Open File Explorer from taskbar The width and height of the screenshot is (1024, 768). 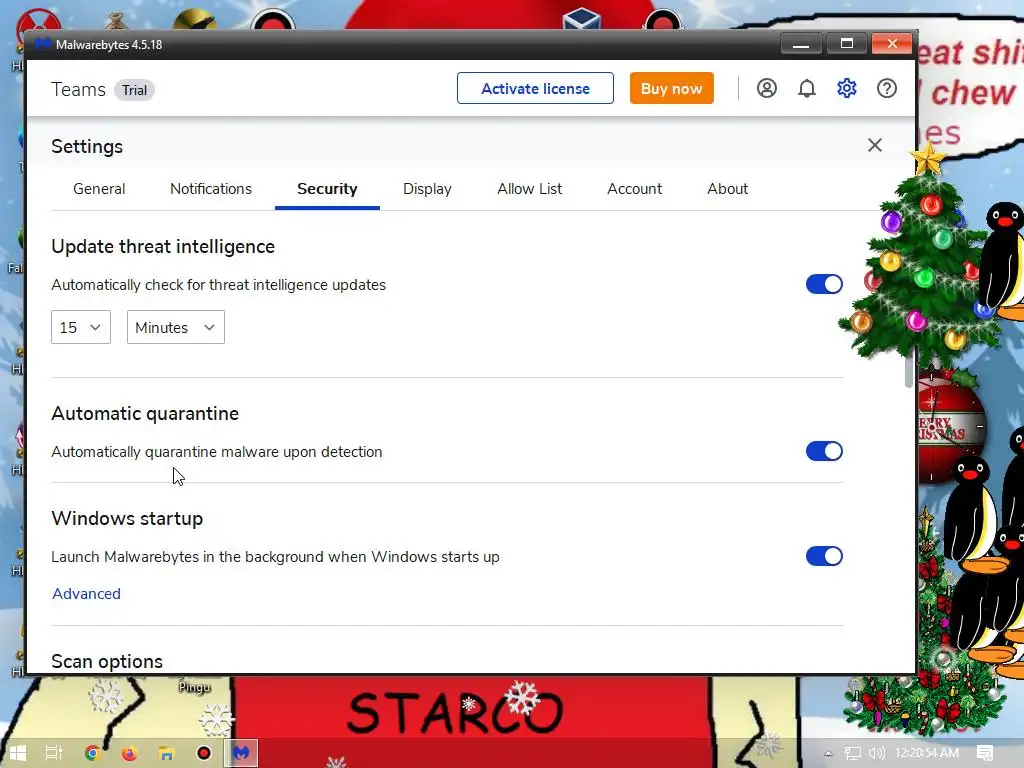coord(167,753)
